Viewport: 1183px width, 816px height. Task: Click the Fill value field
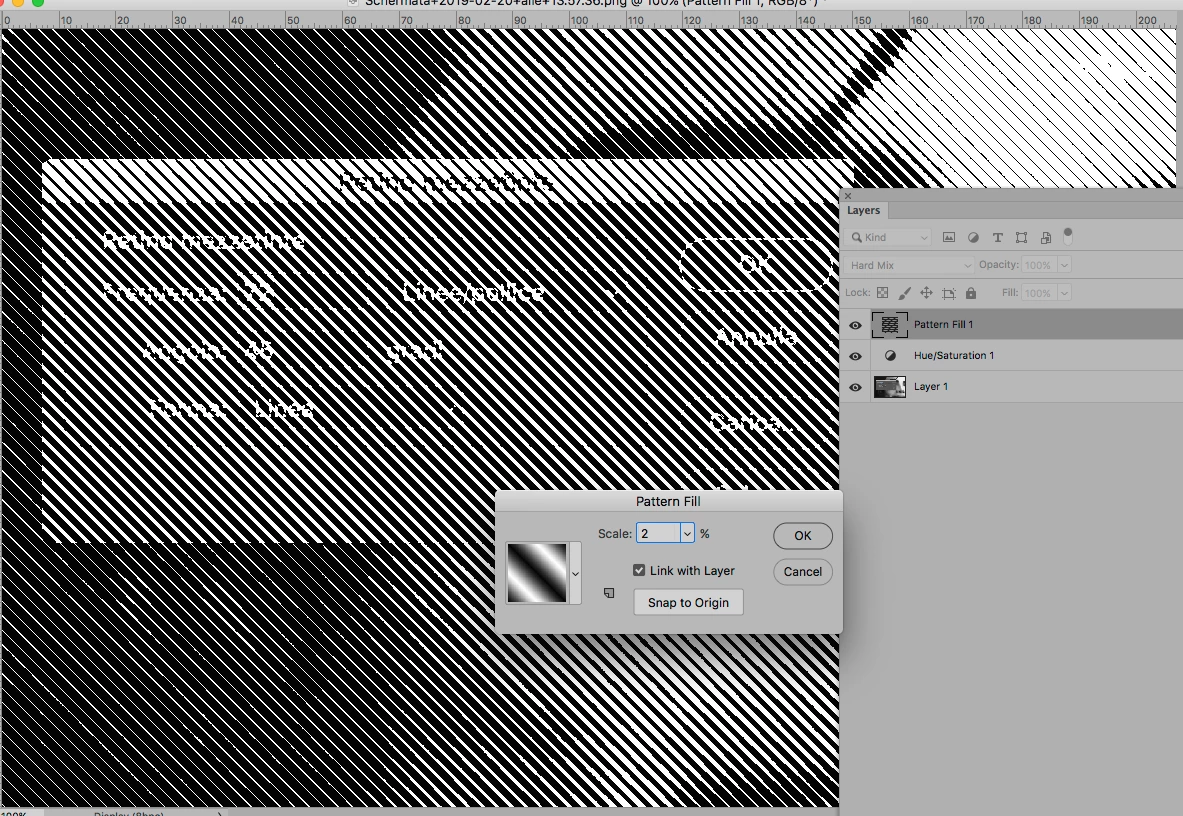point(1039,293)
